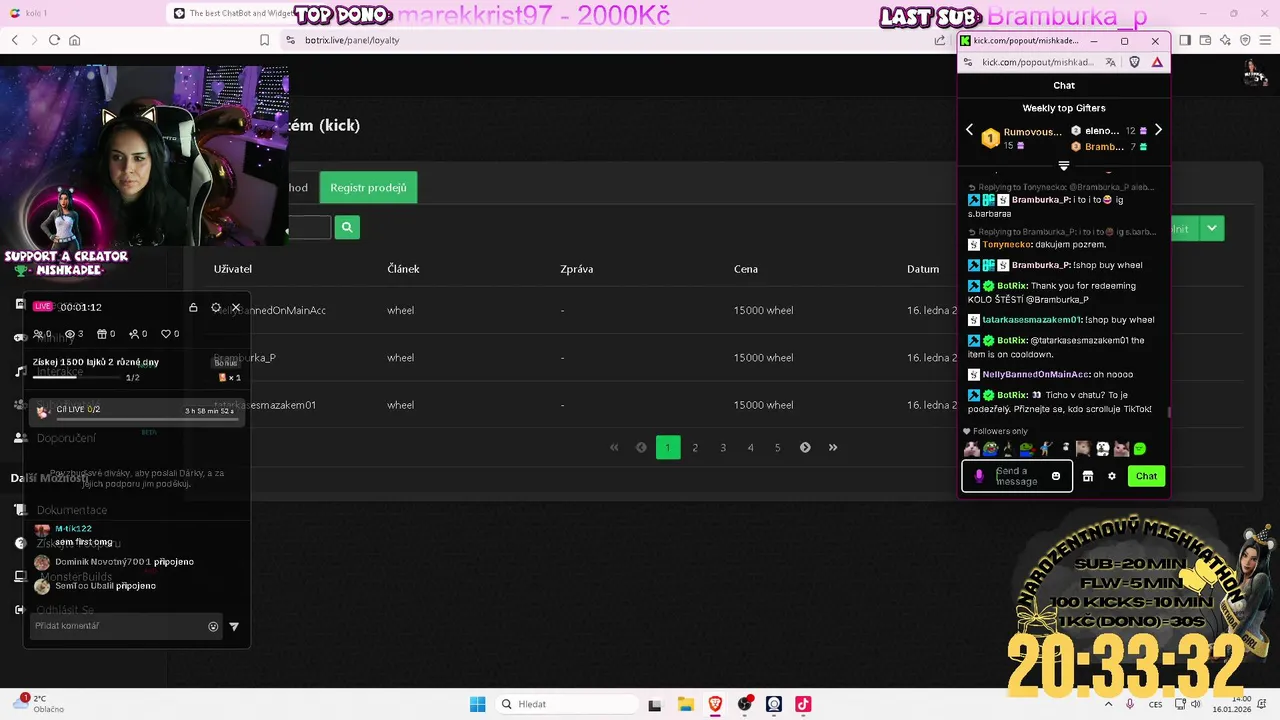Go to page 5 in pagination

777,447
